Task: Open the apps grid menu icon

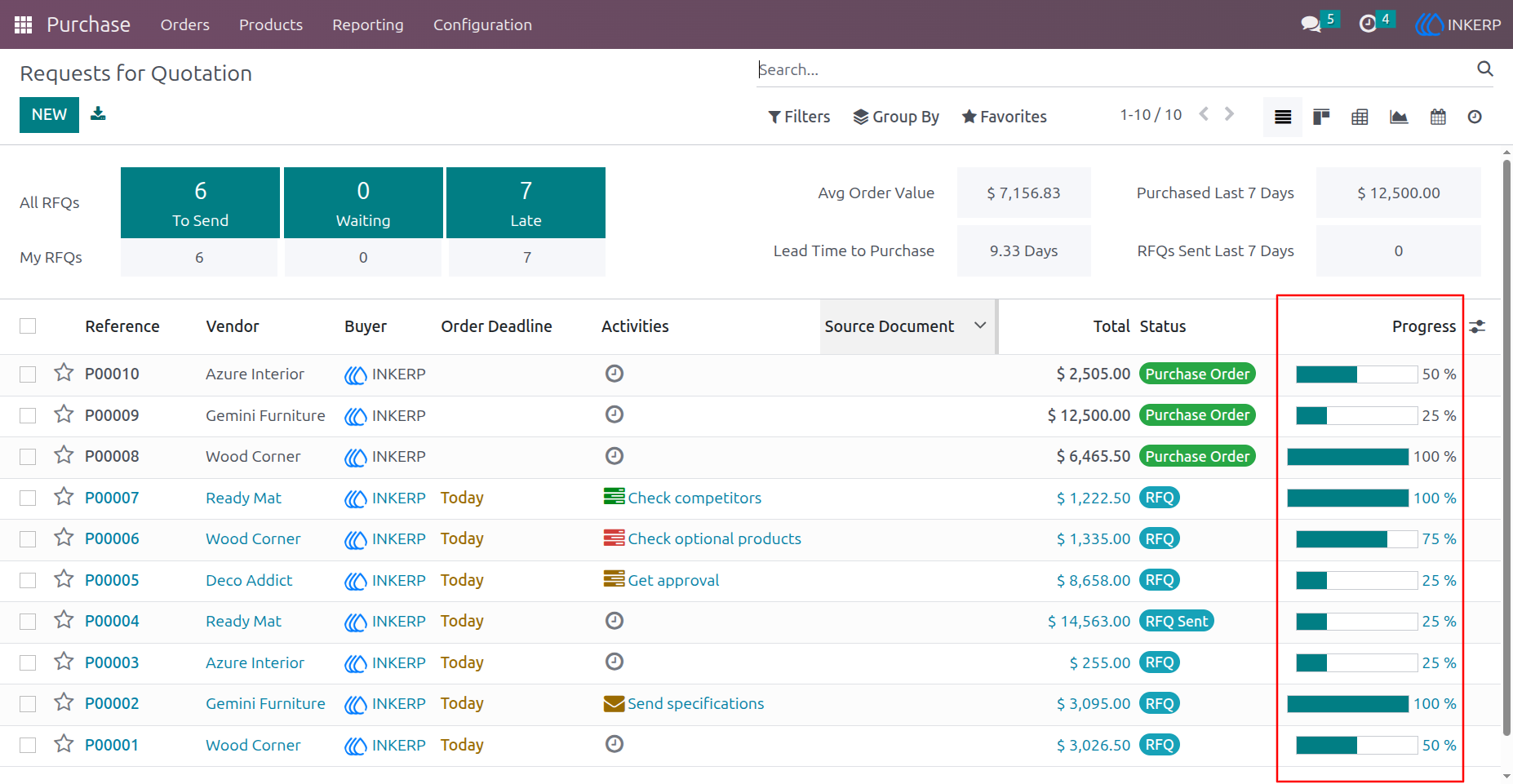Action: (x=23, y=24)
